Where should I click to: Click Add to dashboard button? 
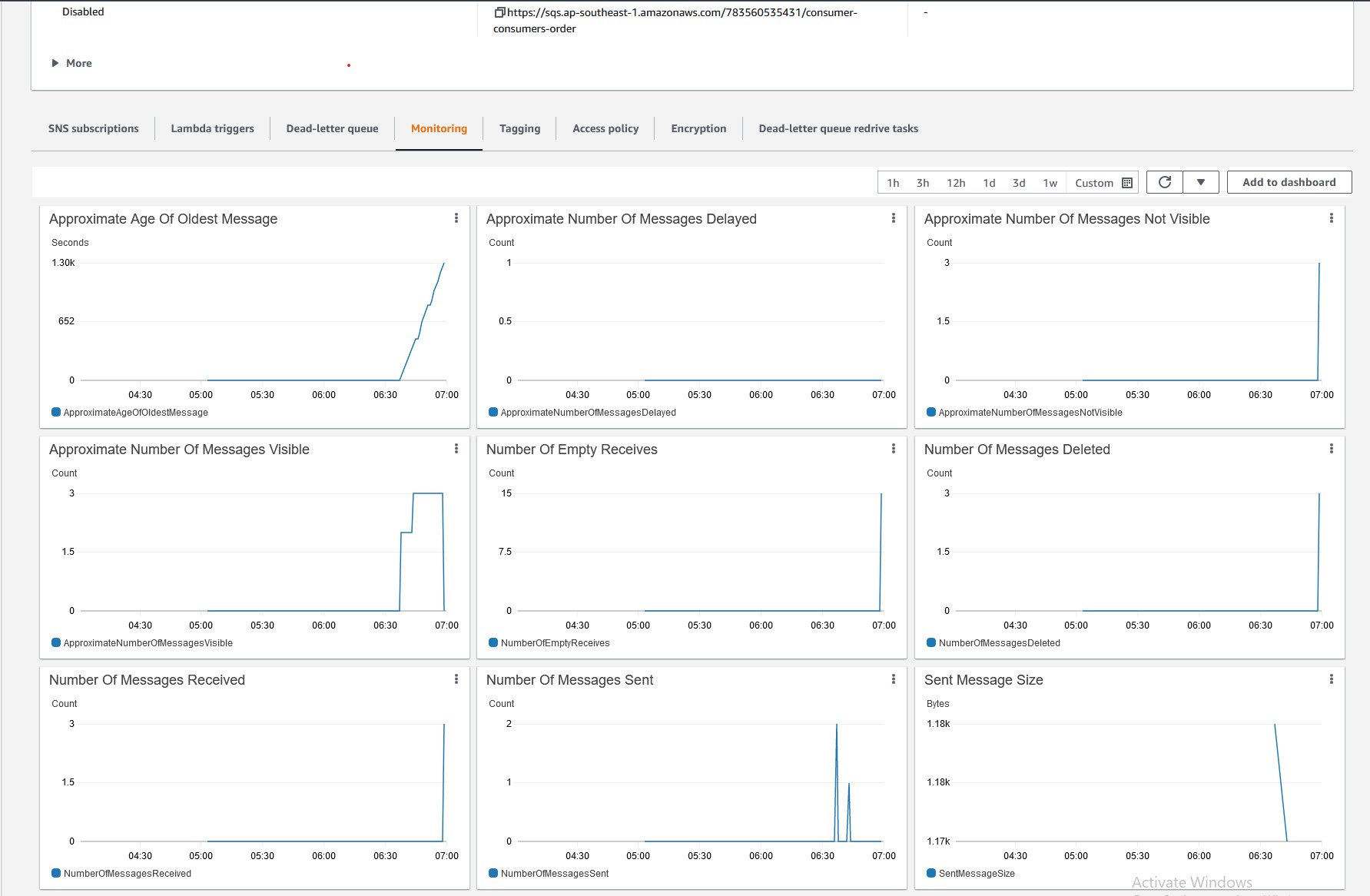coord(1289,182)
